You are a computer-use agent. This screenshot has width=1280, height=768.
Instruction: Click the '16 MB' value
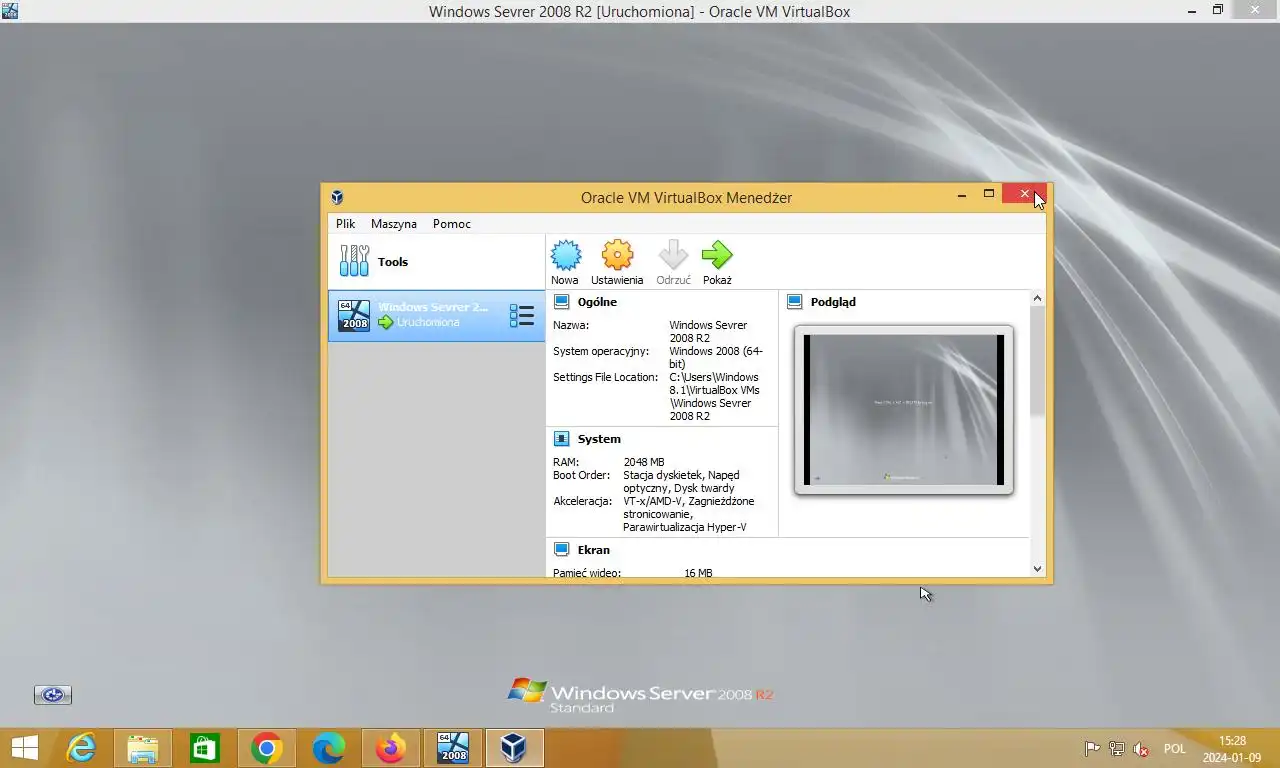point(698,573)
